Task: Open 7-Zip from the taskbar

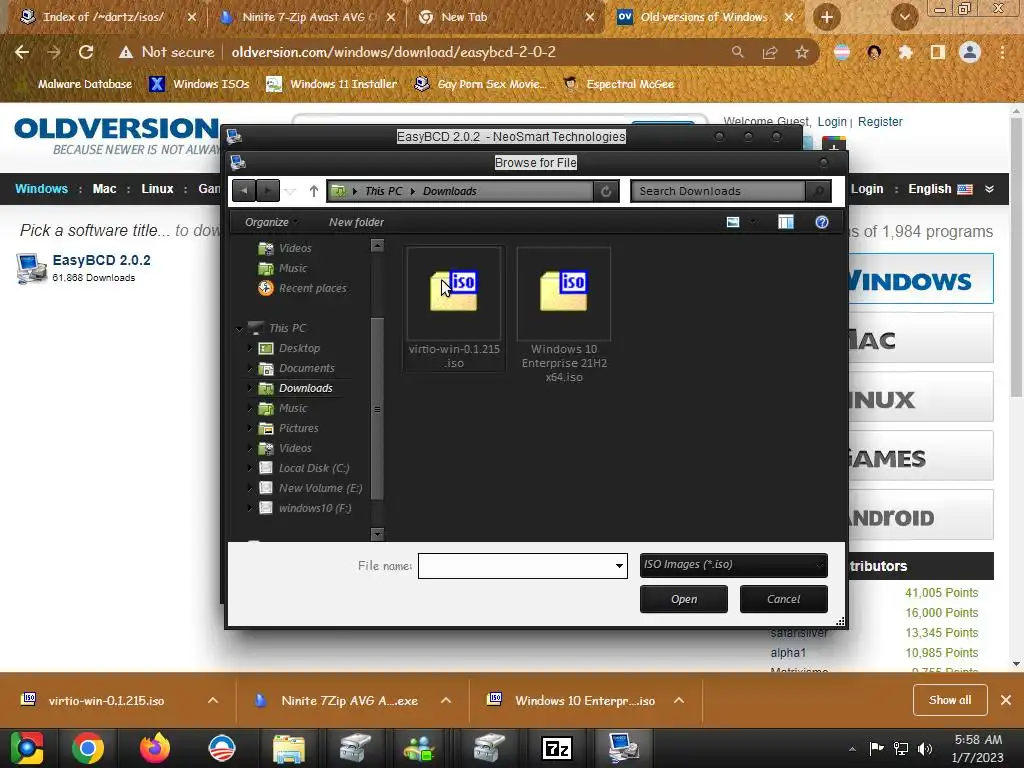Action: click(x=556, y=748)
